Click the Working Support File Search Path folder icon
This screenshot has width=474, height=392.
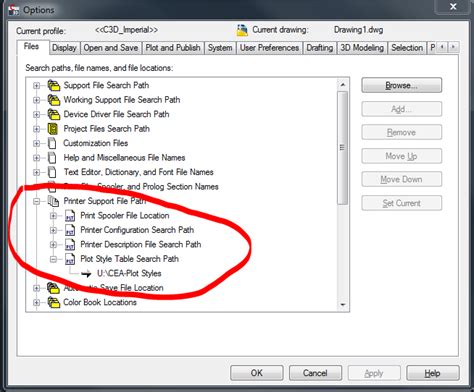[53, 100]
